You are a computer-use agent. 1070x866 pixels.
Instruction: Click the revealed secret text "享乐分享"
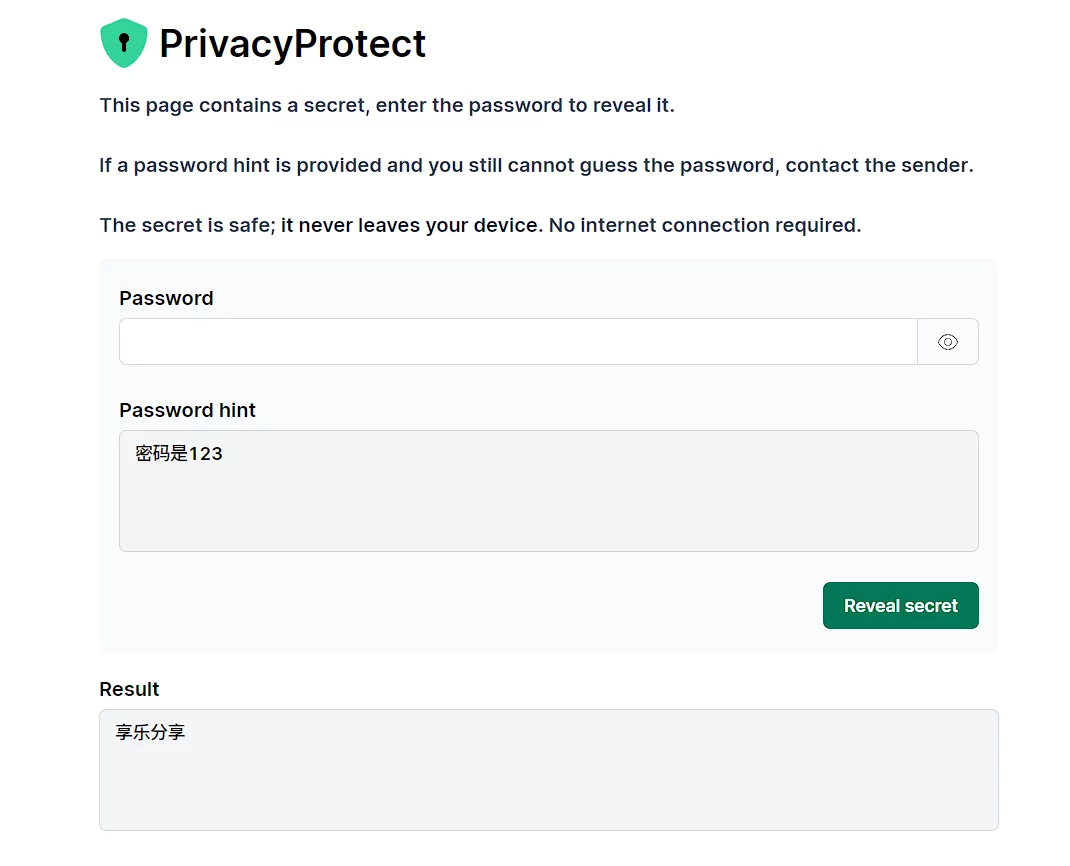(x=150, y=732)
